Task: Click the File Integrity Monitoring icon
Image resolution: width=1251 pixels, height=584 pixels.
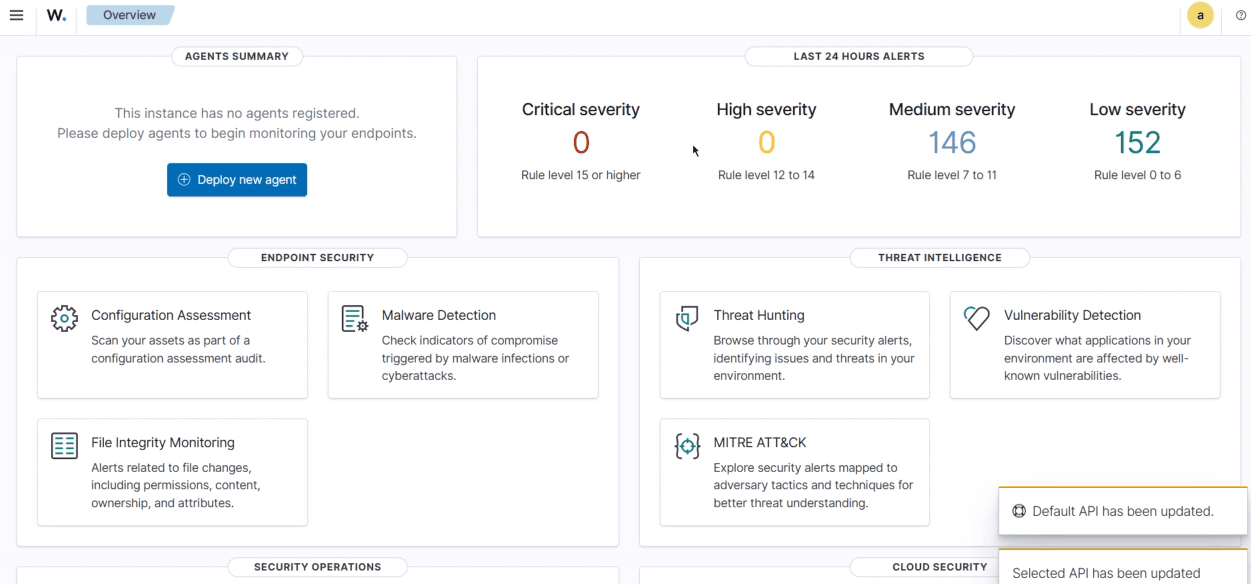Action: [x=64, y=446]
